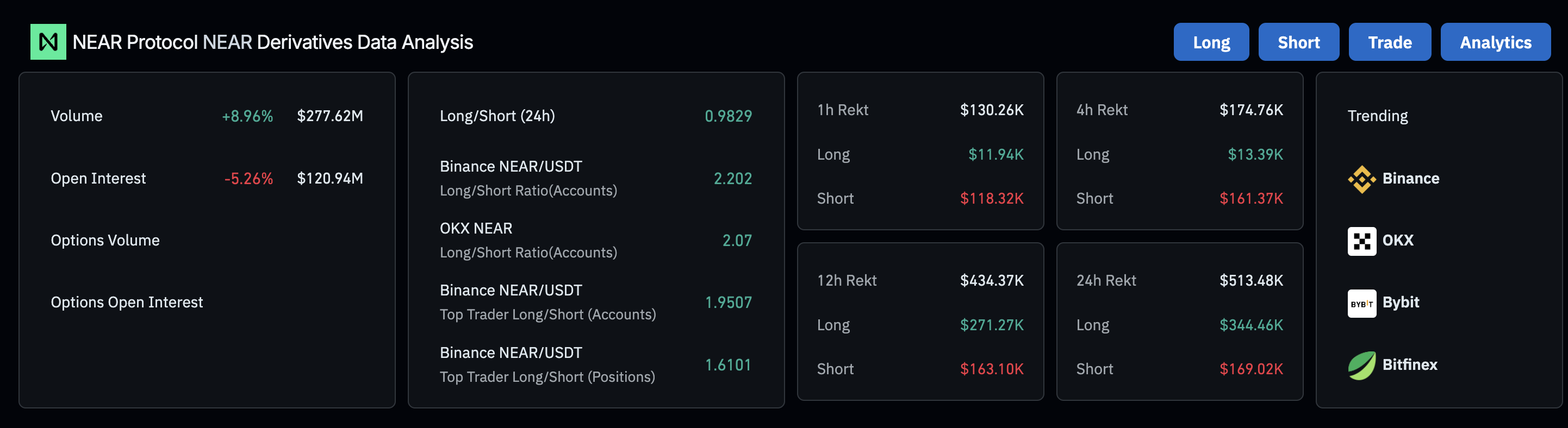1568x428 pixels.
Task: Click the Volume value $277.62M
Action: pyautogui.click(x=329, y=116)
